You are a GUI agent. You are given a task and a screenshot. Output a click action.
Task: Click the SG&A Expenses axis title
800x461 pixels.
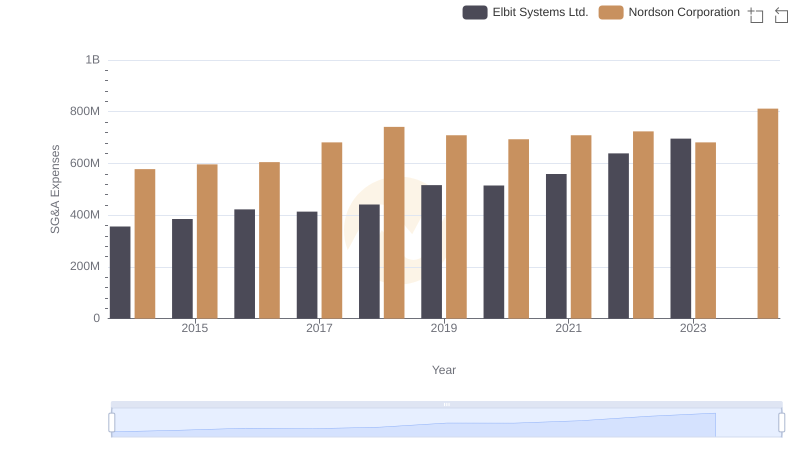point(55,189)
